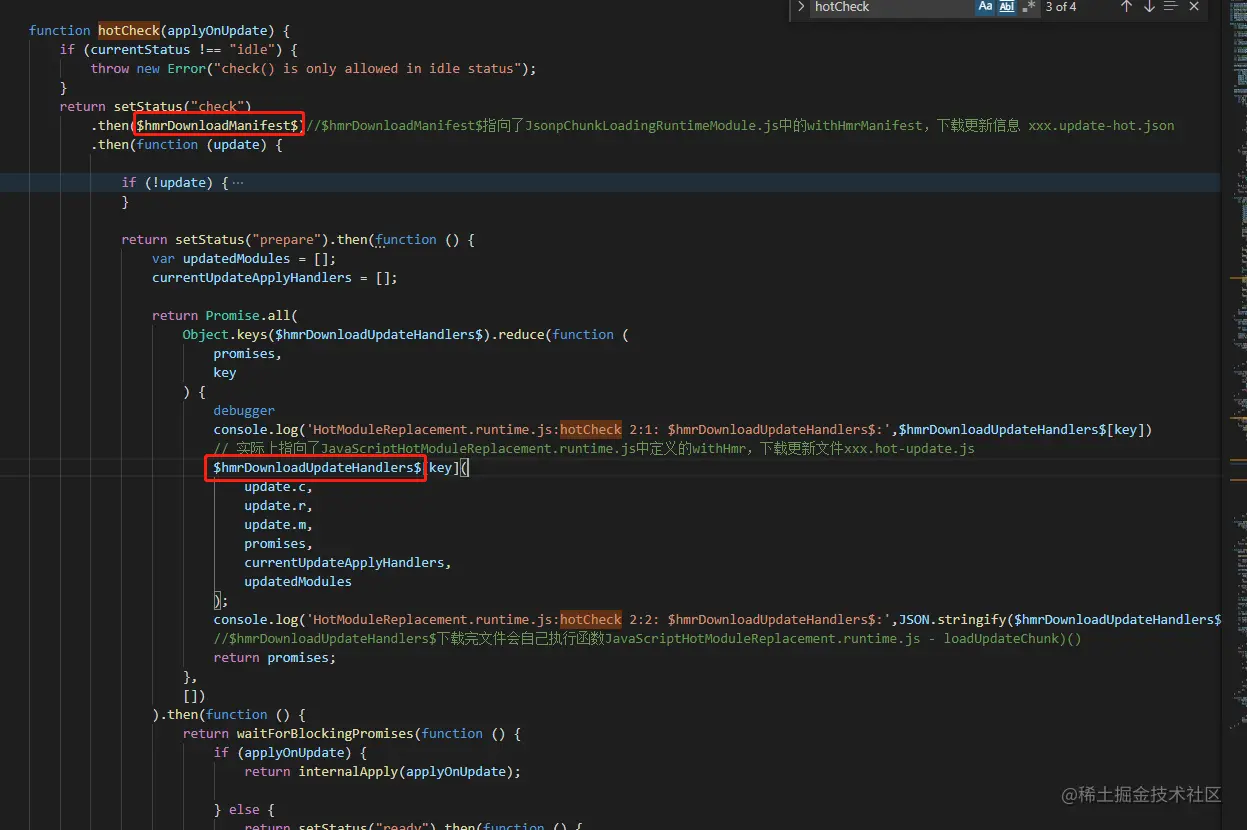
Task: Click the 'debugger' statement
Action: click(x=244, y=411)
